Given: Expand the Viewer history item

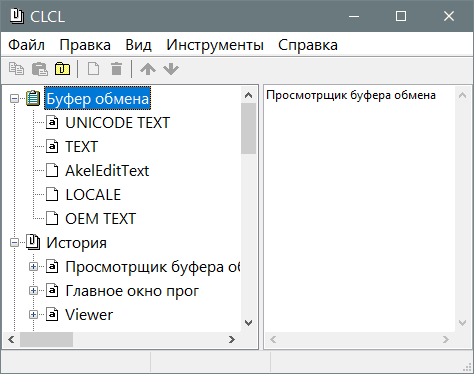Looking at the screenshot, I should tap(33, 315).
